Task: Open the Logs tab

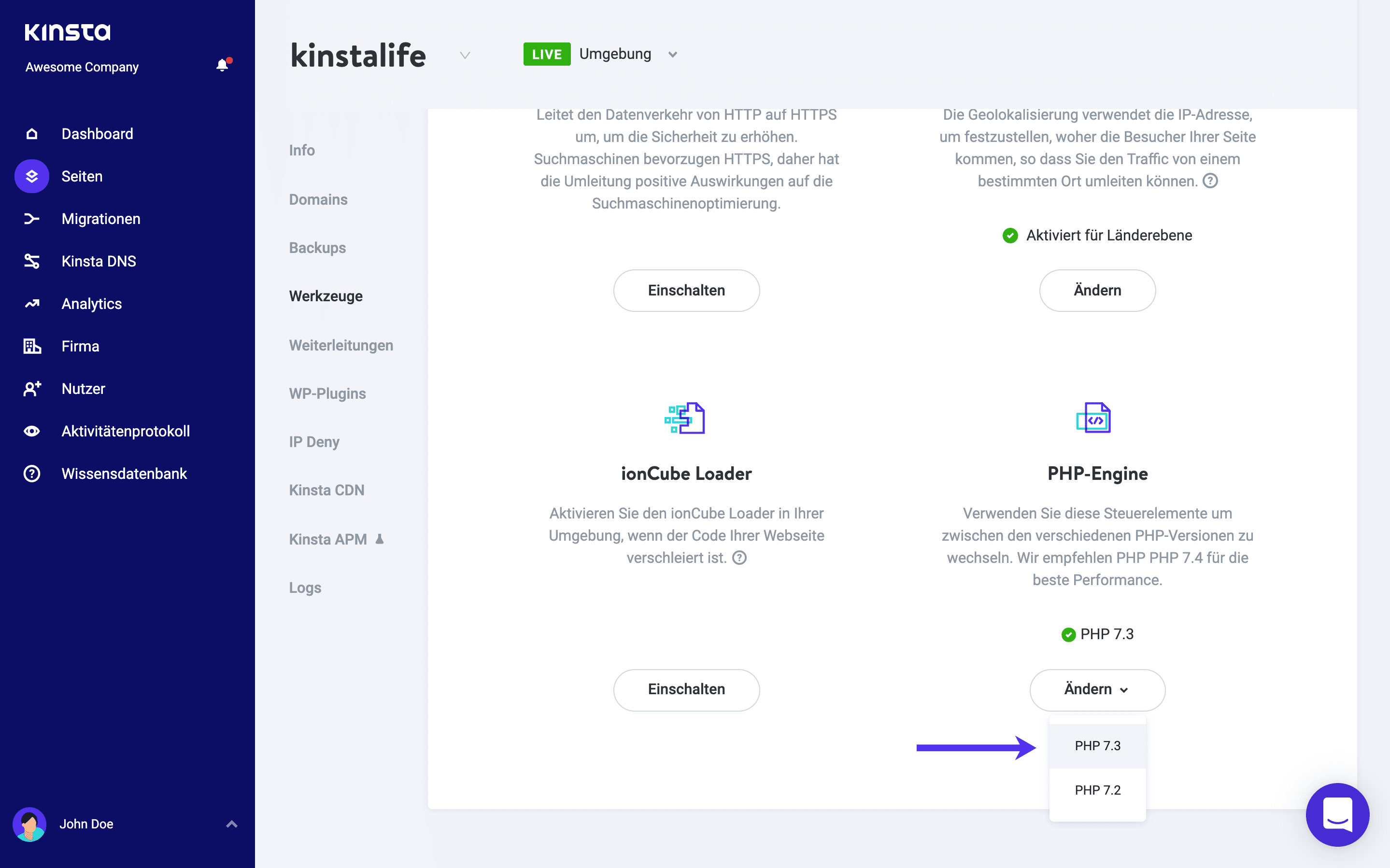Action: pos(305,588)
